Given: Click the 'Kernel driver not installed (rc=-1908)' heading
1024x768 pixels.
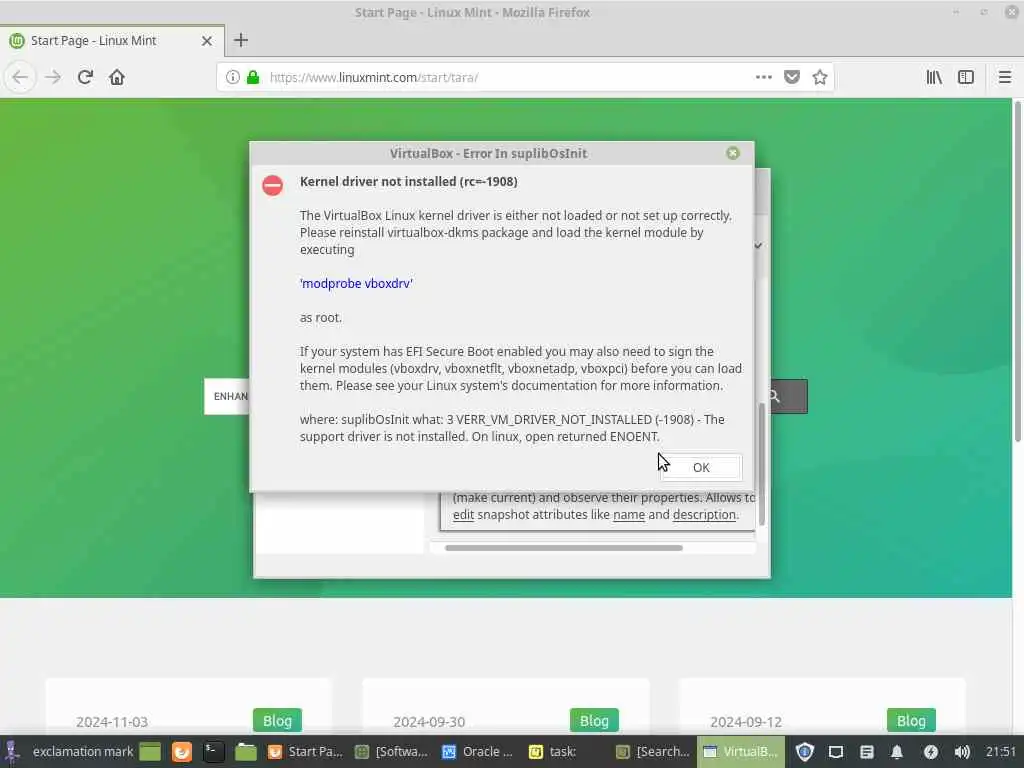Looking at the screenshot, I should [408, 182].
